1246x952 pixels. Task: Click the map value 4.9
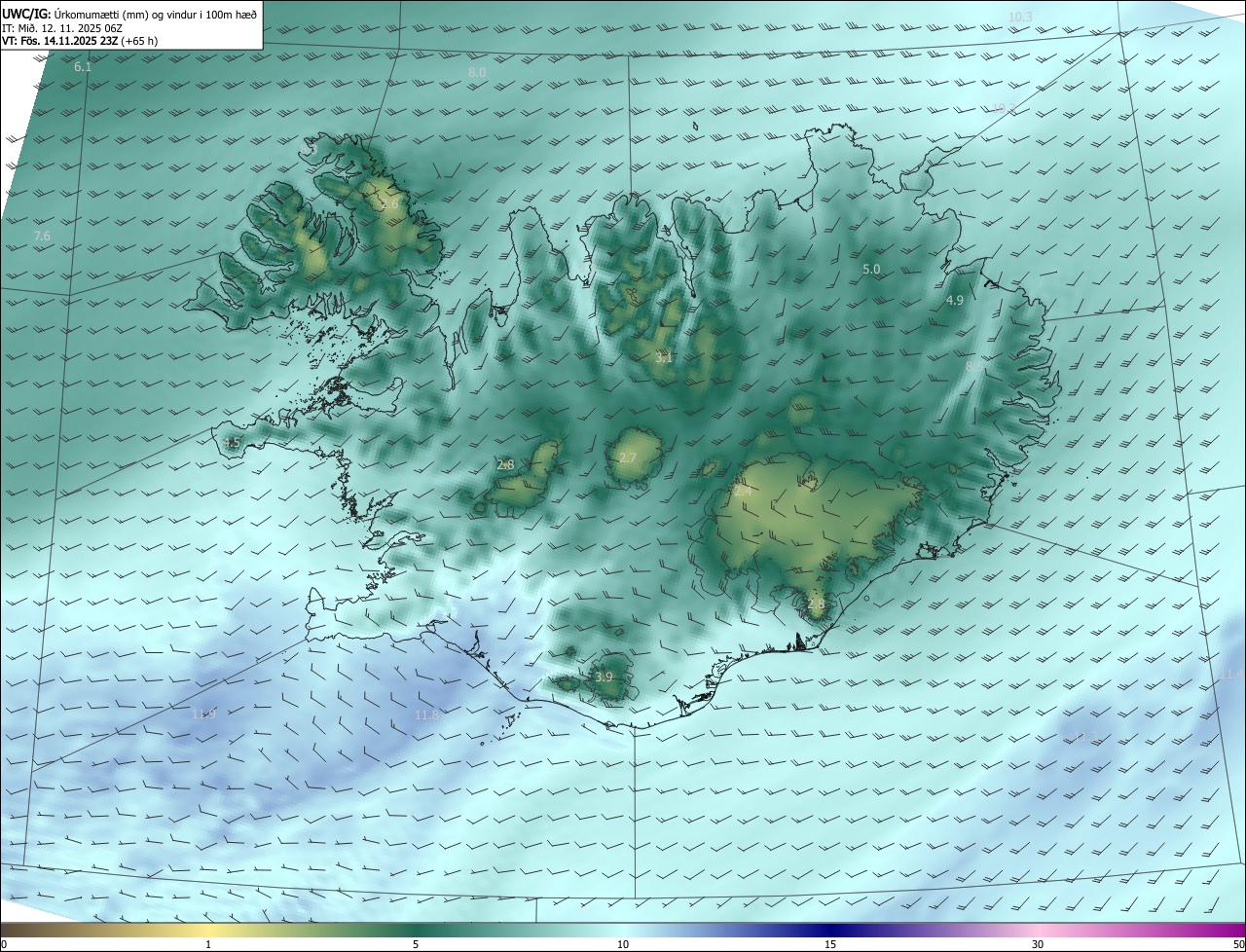point(955,301)
